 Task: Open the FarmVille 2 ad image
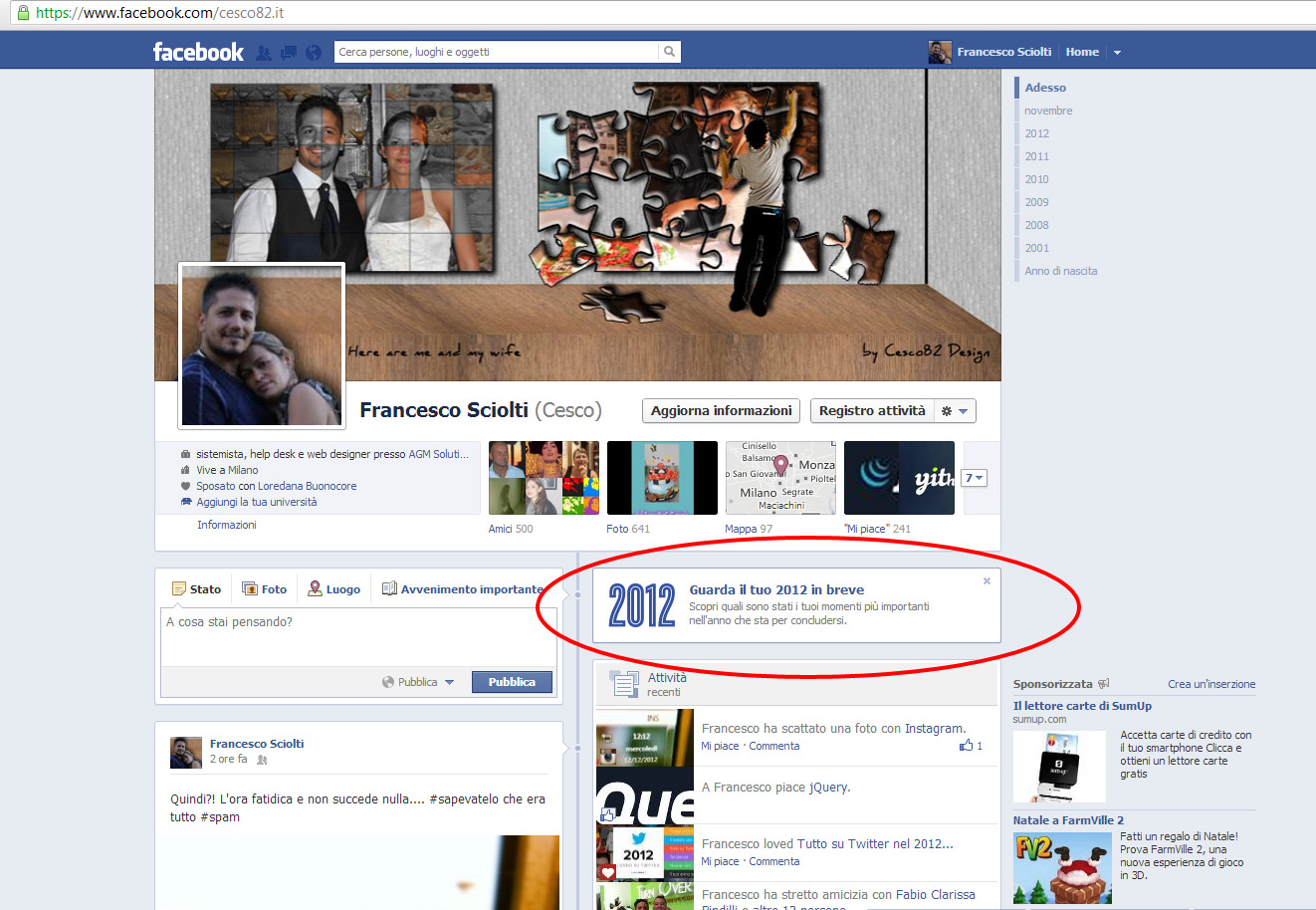(1062, 868)
